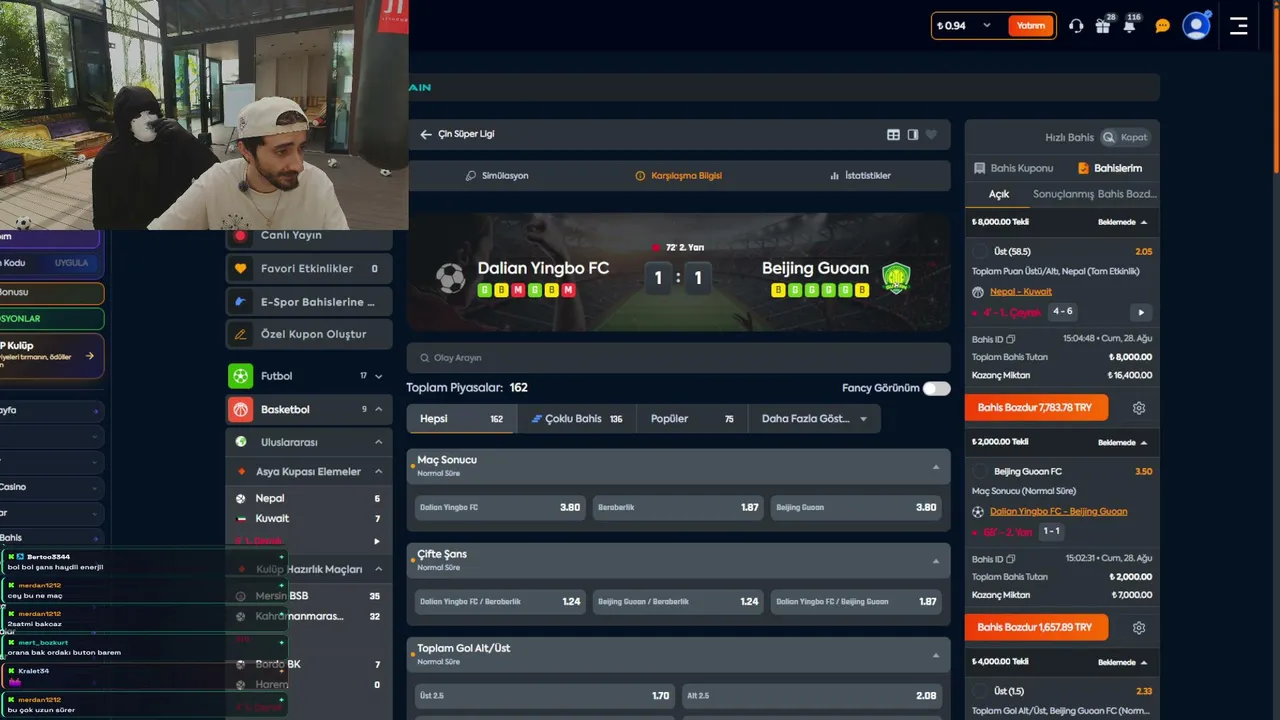Click the E-Spor Bahislerine icon
The image size is (1280, 720).
click(x=240, y=301)
